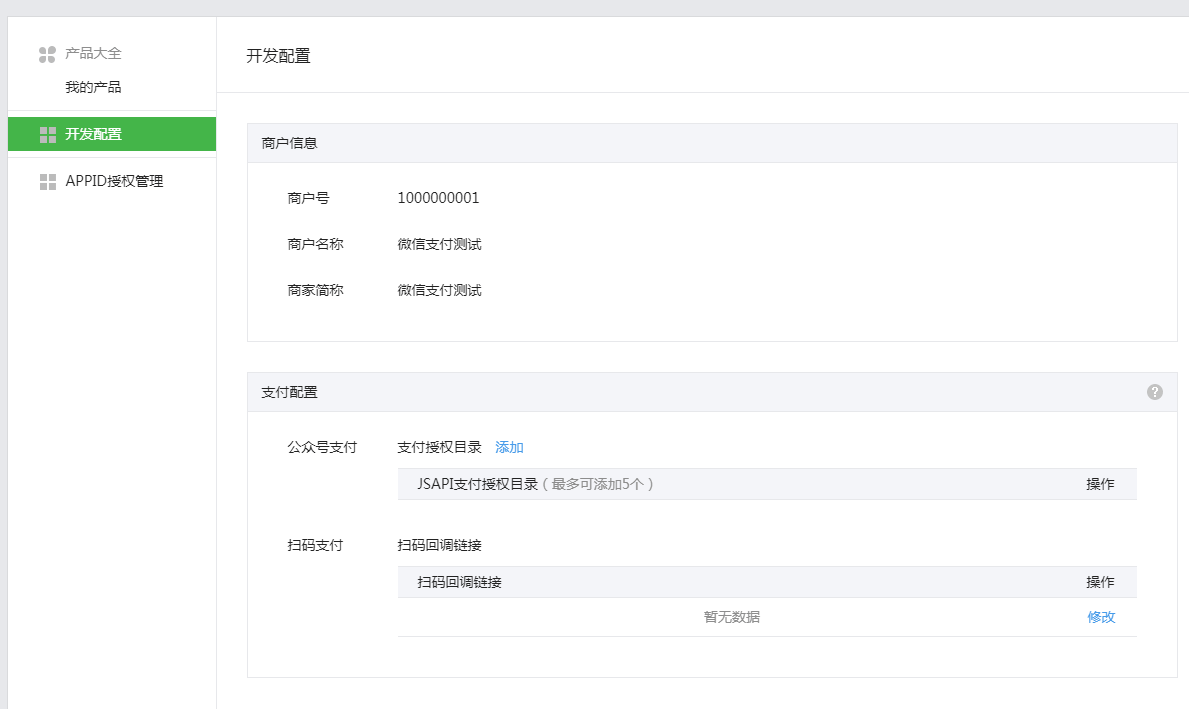Click the merchant number 1000000001
Image resolution: width=1189 pixels, height=709 pixels.
(438, 198)
